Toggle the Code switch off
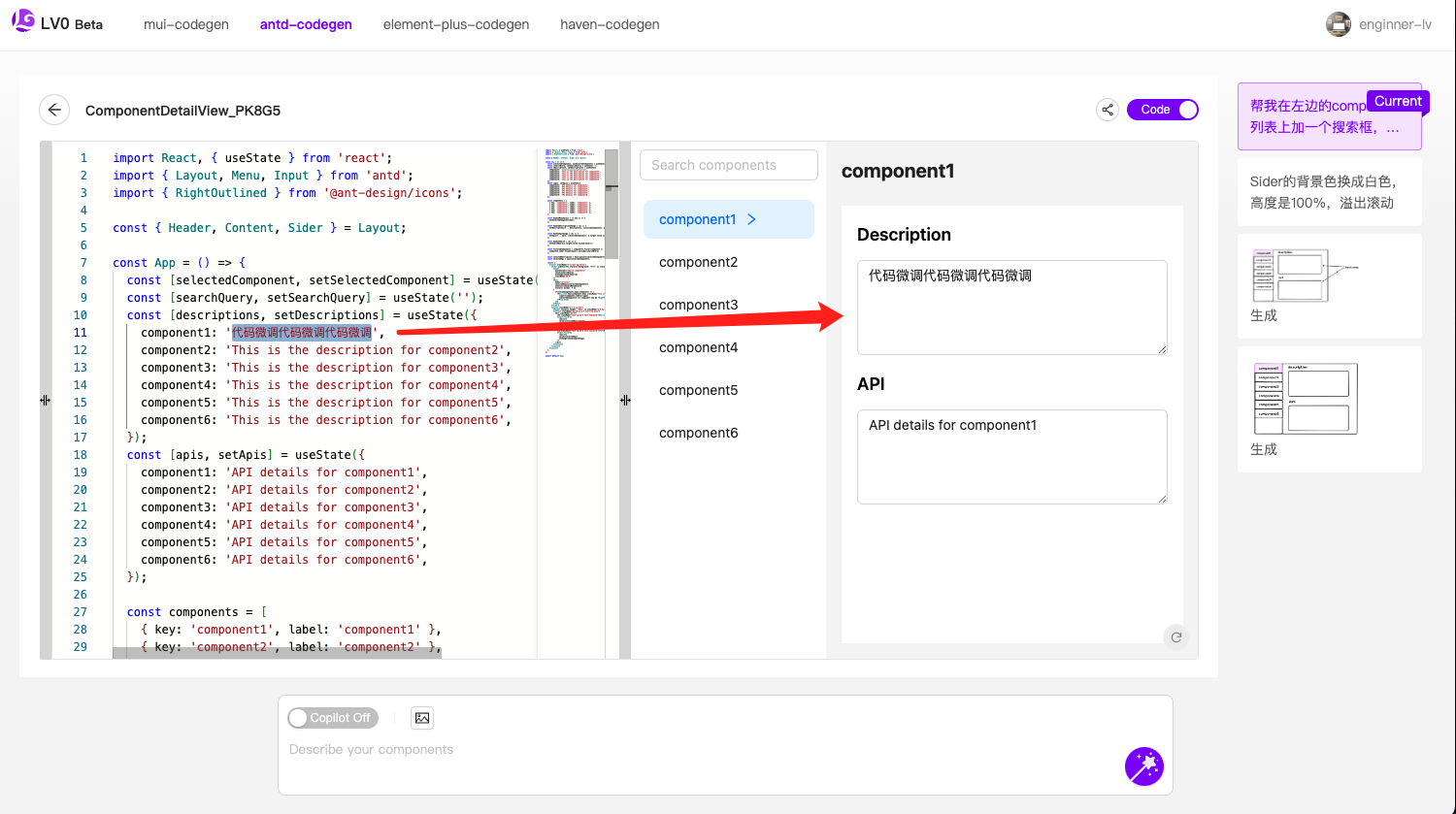 coord(1163,110)
